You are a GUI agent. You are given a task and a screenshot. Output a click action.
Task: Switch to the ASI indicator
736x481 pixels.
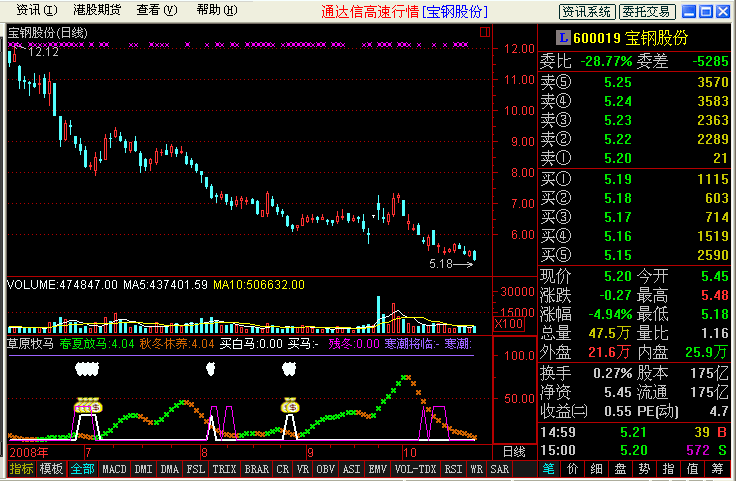tap(352, 469)
